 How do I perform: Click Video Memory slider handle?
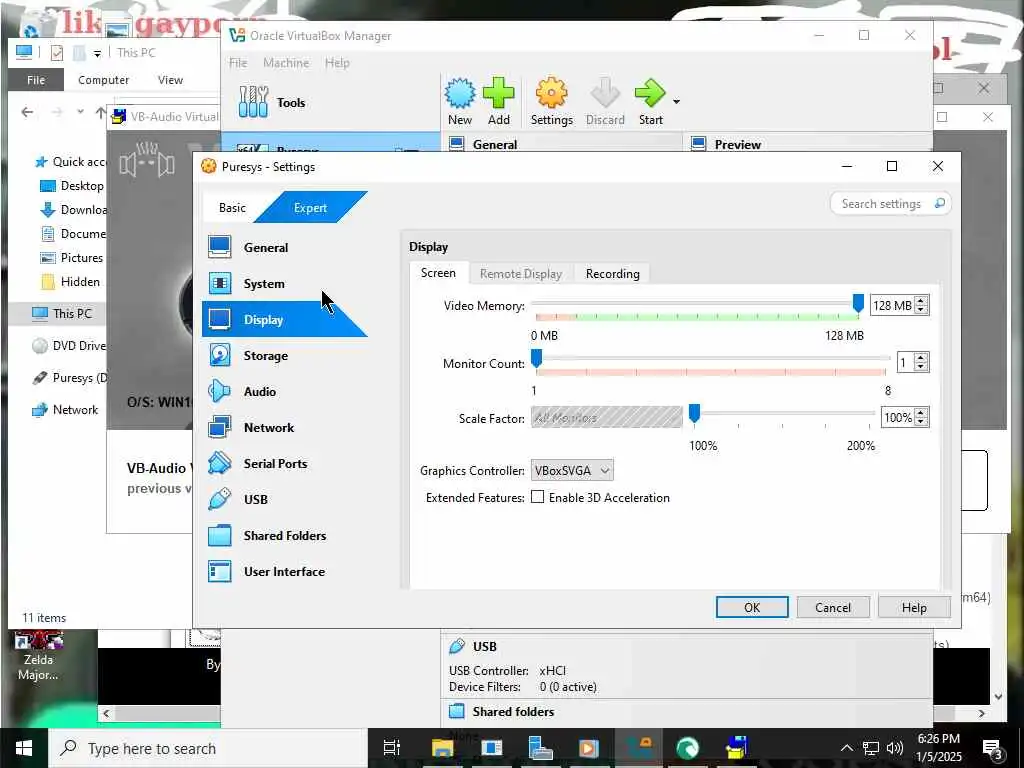pyautogui.click(x=858, y=303)
